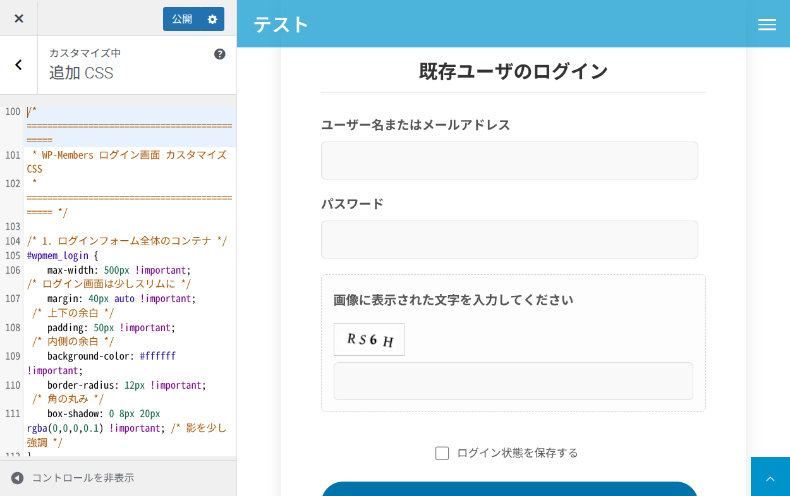This screenshot has width=790, height=496.
Task: Open publish settings gear icon
Action: pos(213,19)
